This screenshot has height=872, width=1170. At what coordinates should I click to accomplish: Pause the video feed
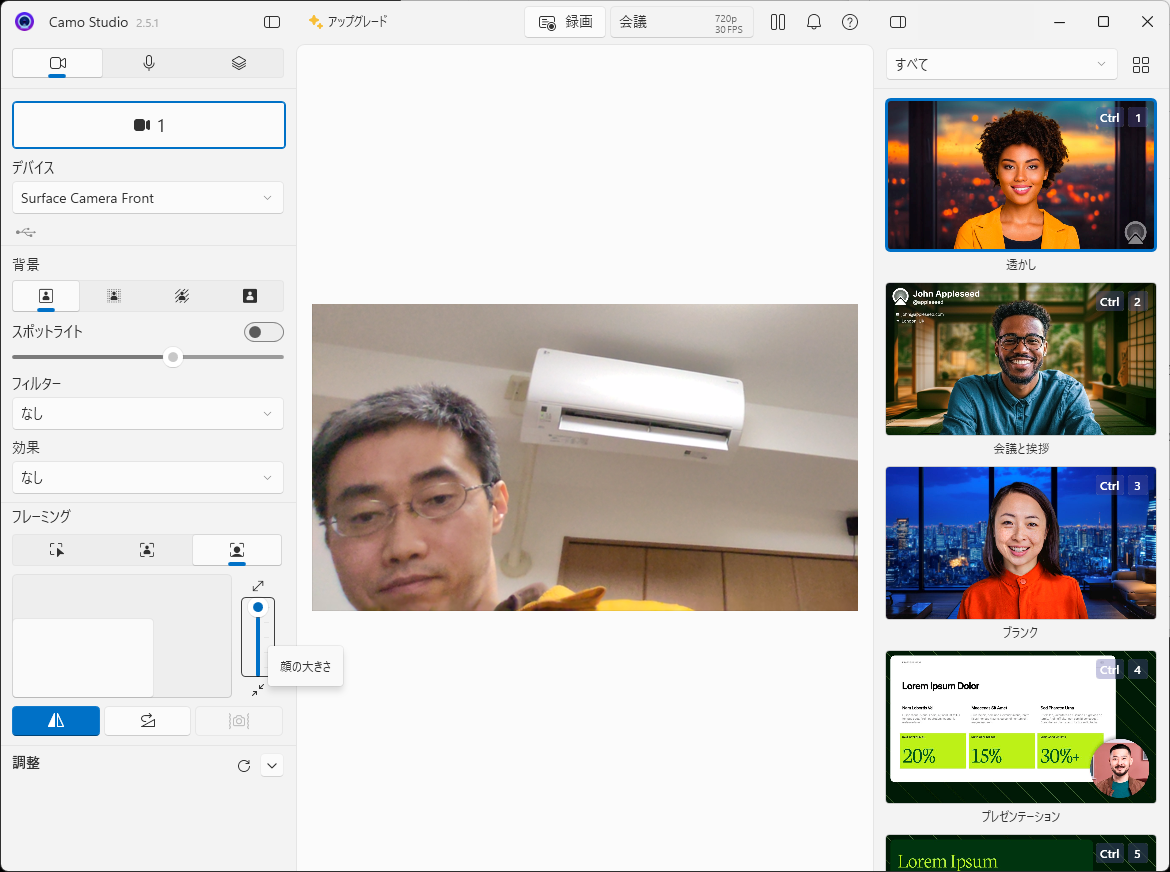click(x=778, y=22)
